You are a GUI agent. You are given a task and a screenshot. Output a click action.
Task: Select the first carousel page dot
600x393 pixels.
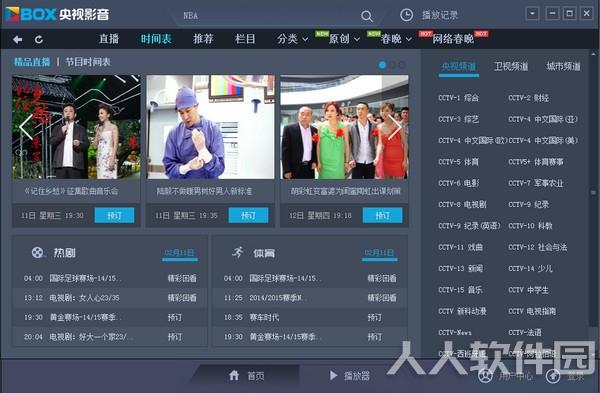tap(382, 65)
